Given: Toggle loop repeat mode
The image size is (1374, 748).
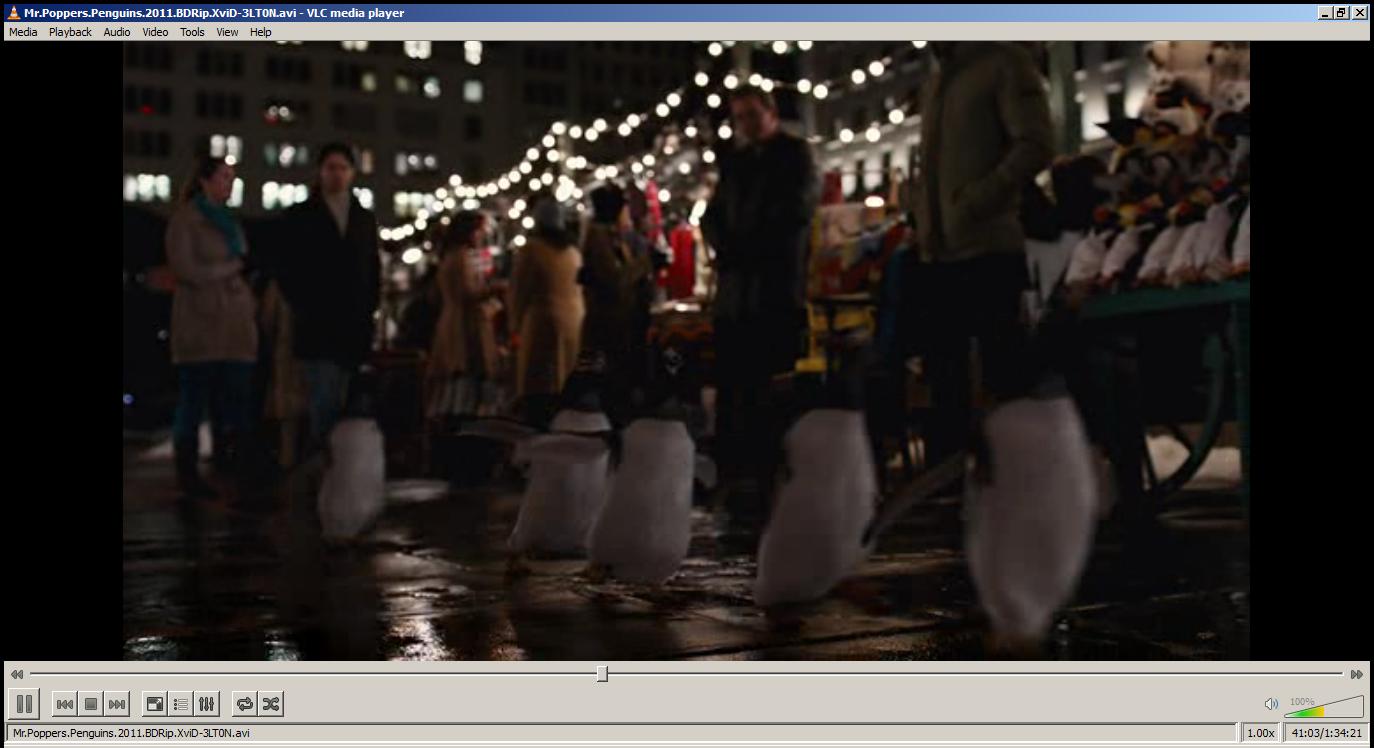Looking at the screenshot, I should click(x=244, y=704).
